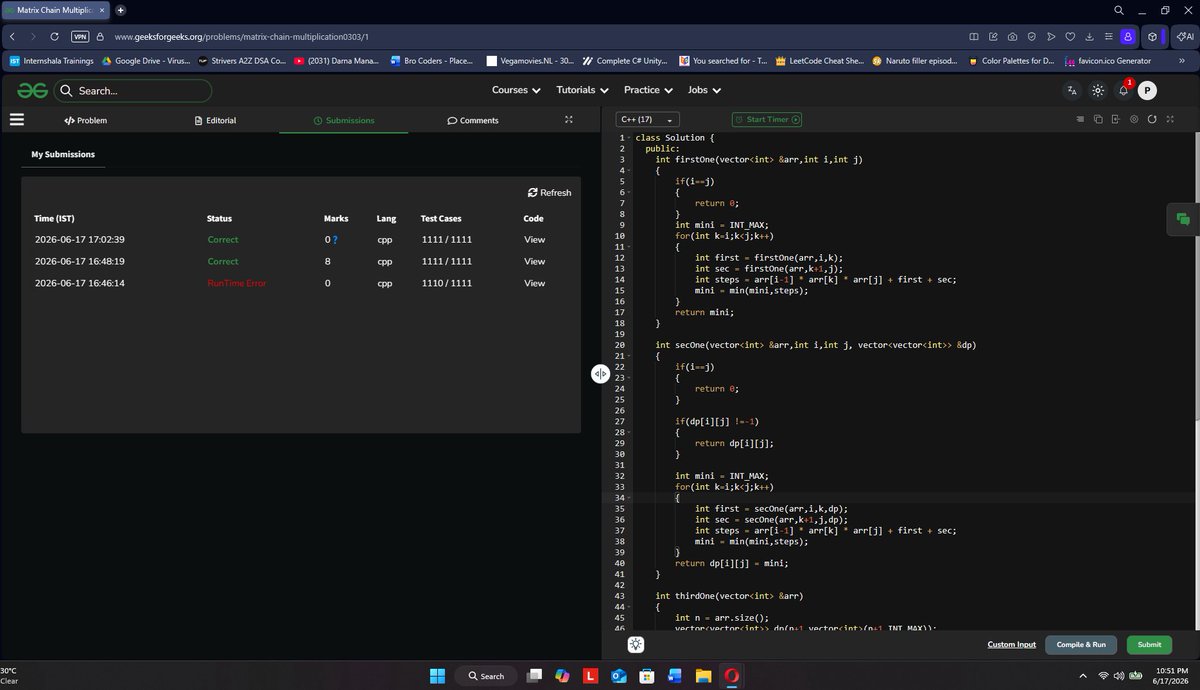Reset the code with the circular arrow icon
Image resolution: width=1200 pixels, height=690 pixels.
tap(1152, 119)
